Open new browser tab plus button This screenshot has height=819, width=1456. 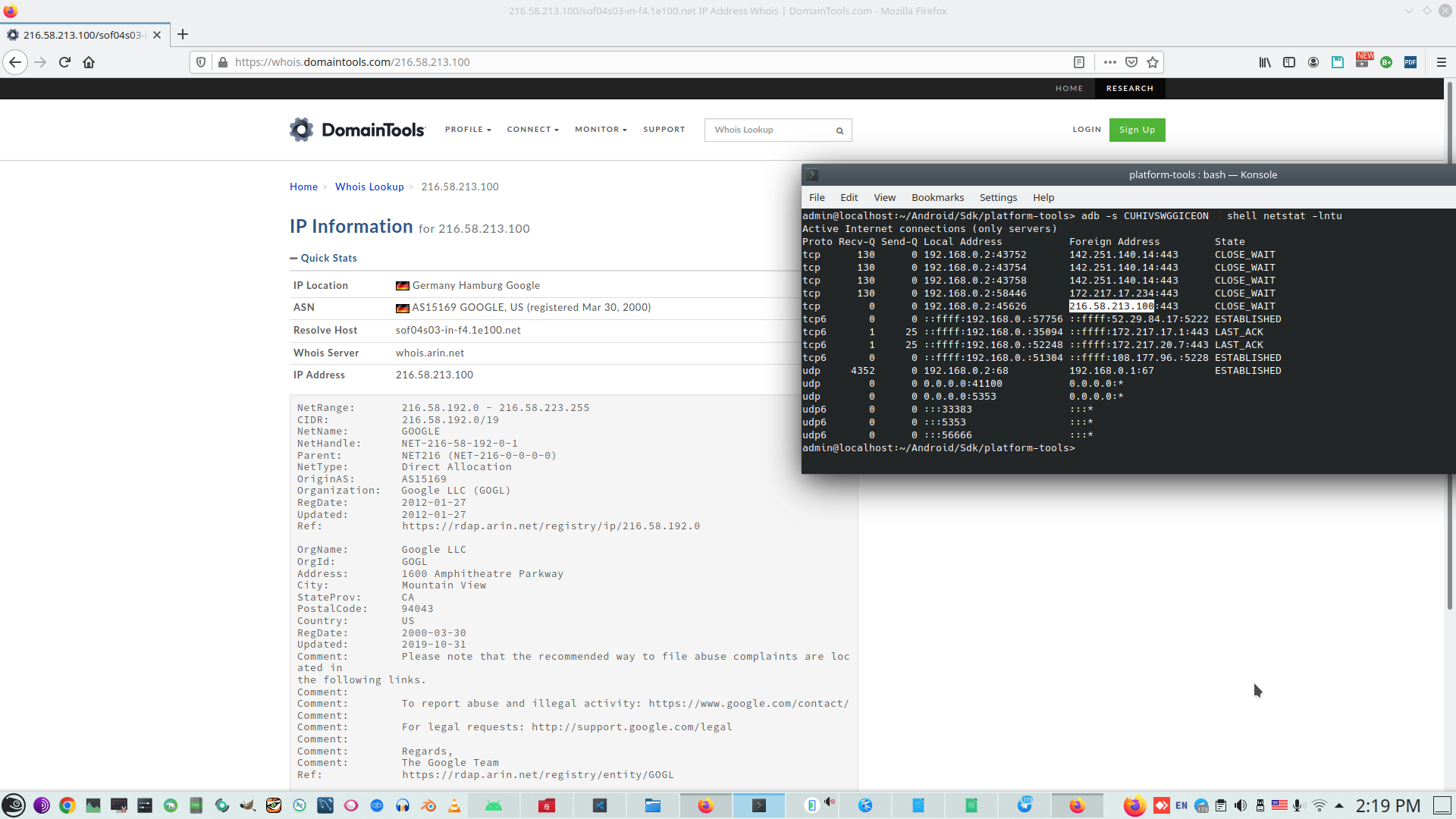pos(183,35)
